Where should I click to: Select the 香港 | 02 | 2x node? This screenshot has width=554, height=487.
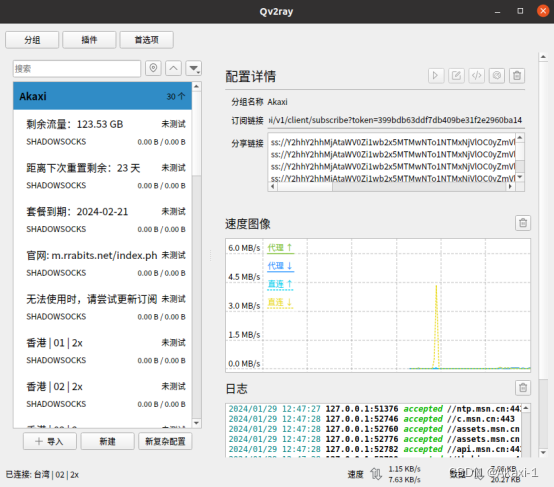click(102, 395)
